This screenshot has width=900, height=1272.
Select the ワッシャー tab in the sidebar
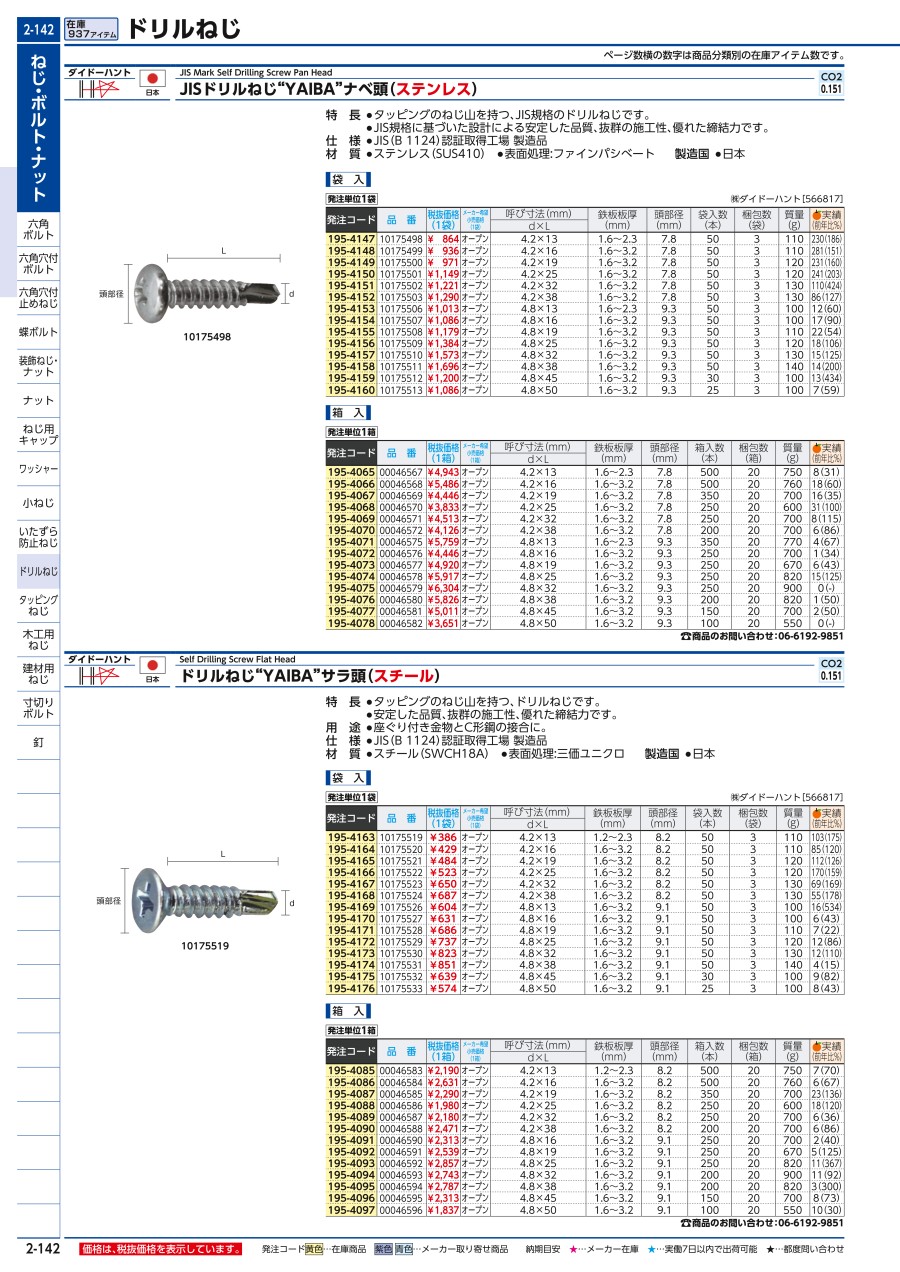(38, 469)
